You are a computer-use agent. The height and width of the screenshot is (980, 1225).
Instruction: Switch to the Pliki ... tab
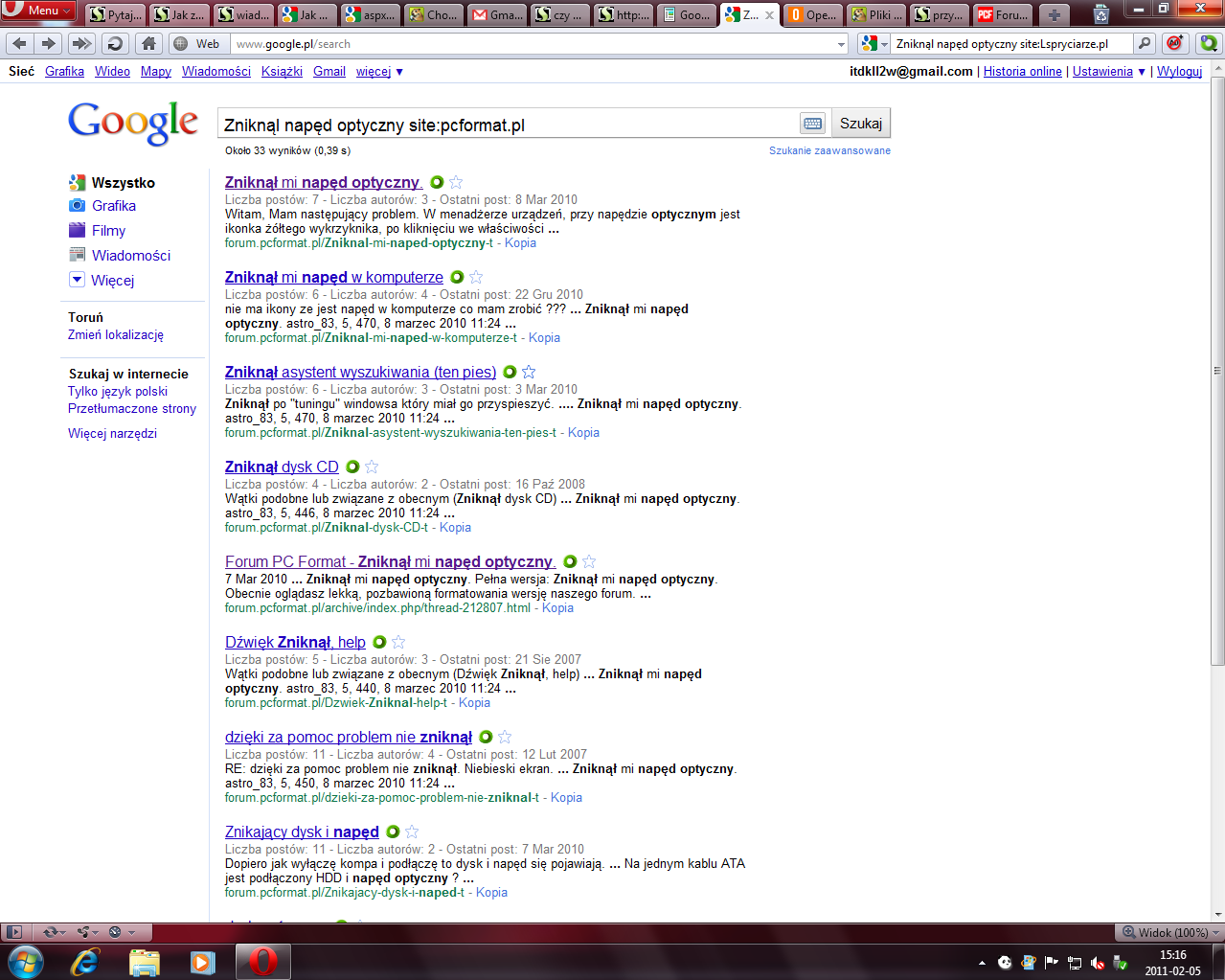pyautogui.click(x=877, y=14)
